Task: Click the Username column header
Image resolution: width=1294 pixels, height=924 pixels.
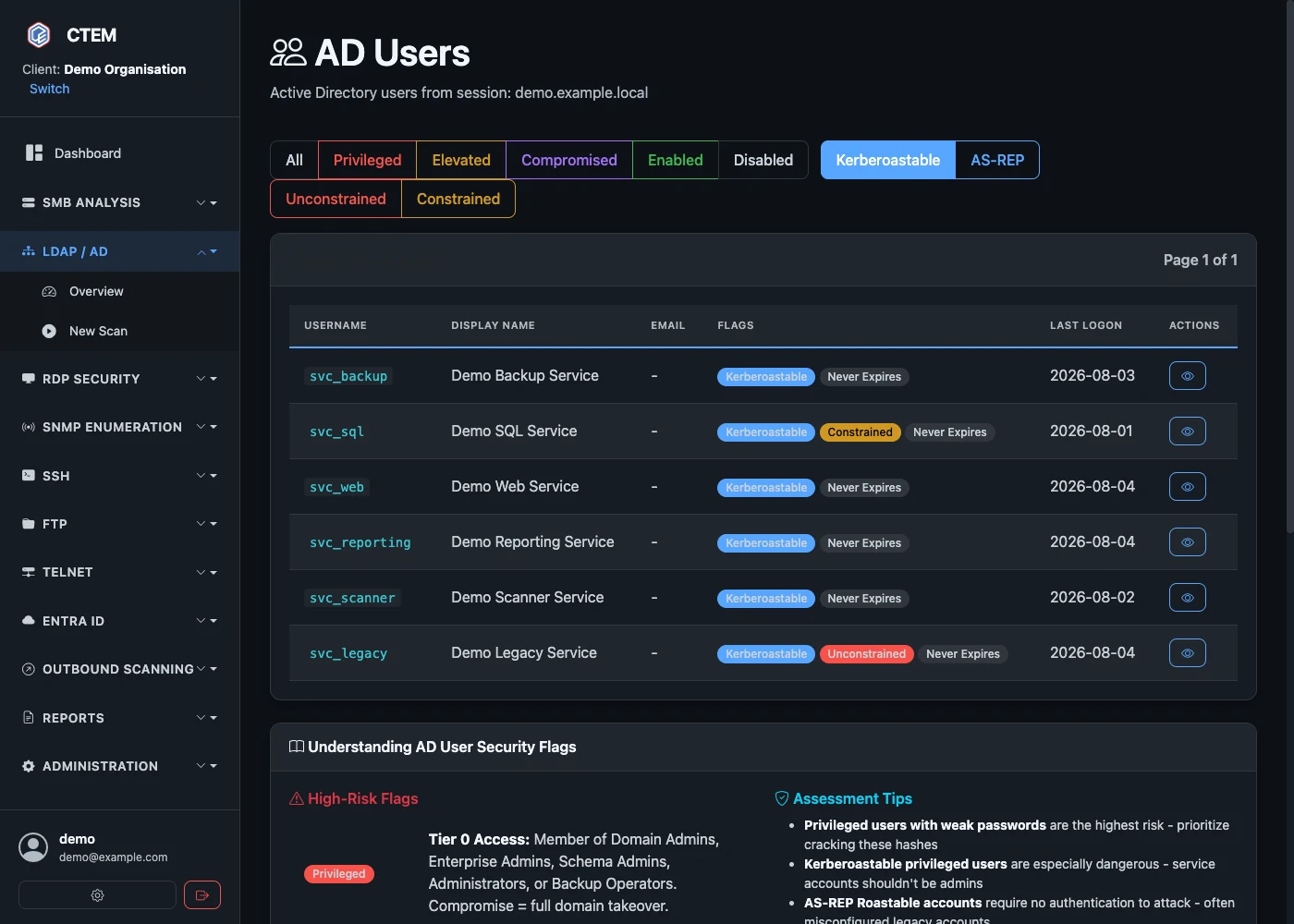Action: click(x=336, y=325)
